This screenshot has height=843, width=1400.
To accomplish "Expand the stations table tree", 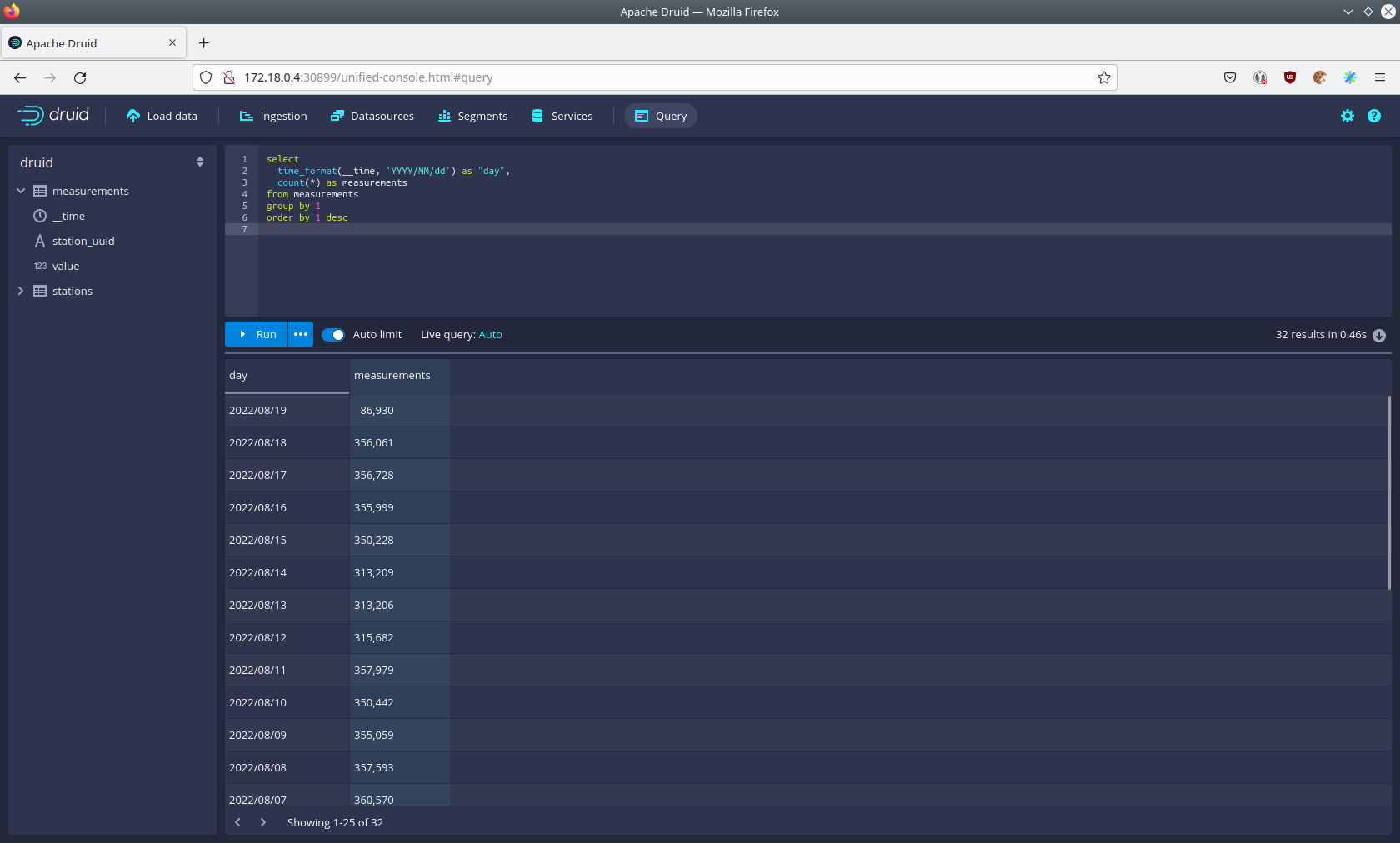I will click(21, 291).
